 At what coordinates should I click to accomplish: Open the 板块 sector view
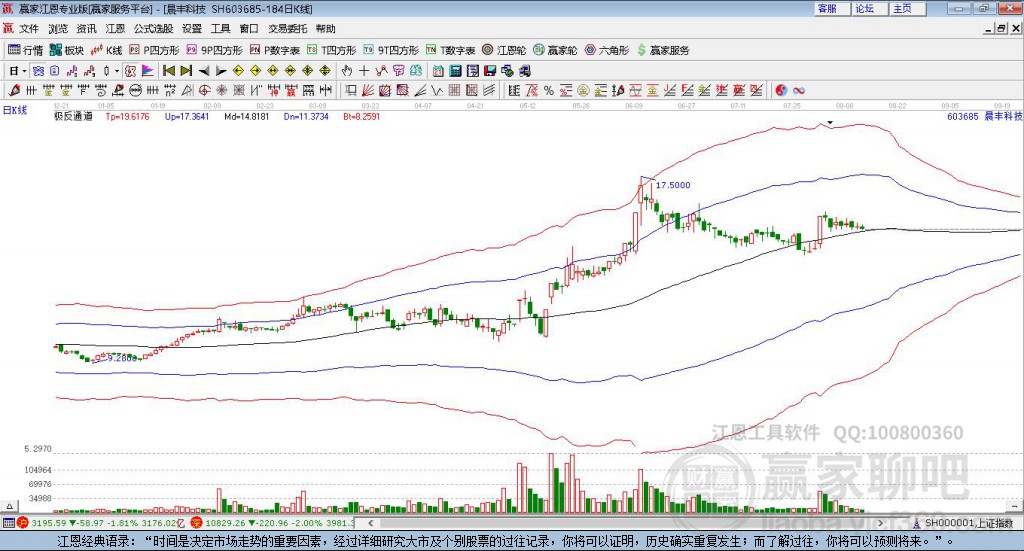tap(67, 50)
